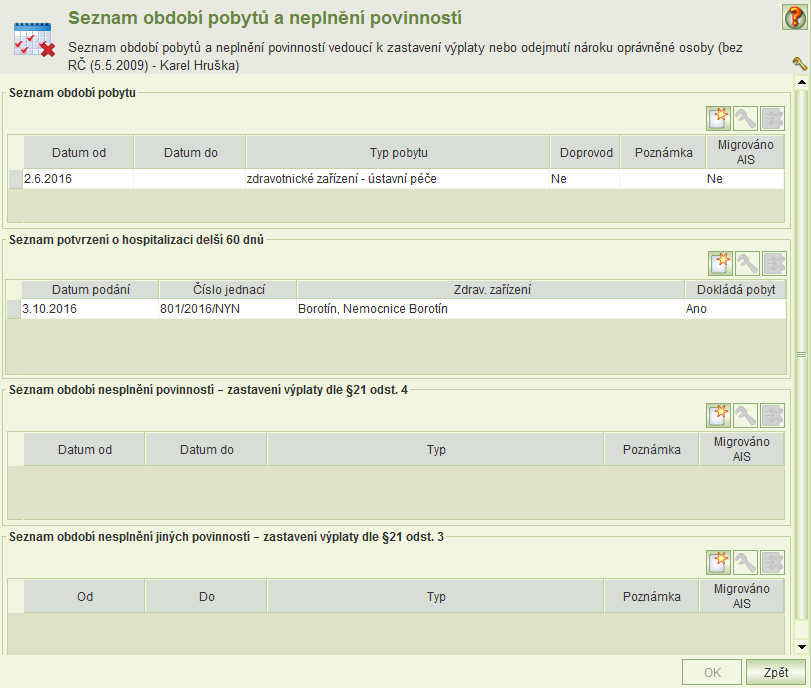The height and width of the screenshot is (688, 811).
Task: Delete hospitalization confirmation record
Action: pos(774,264)
